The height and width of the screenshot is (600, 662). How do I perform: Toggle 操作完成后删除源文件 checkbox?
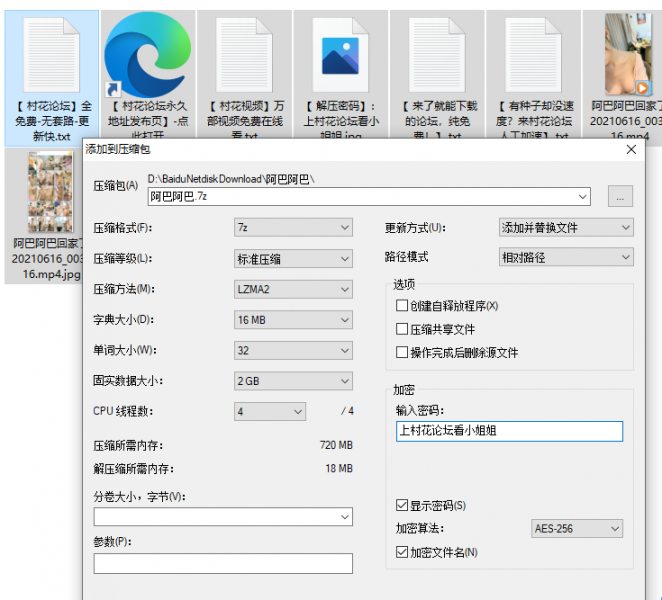coord(403,353)
